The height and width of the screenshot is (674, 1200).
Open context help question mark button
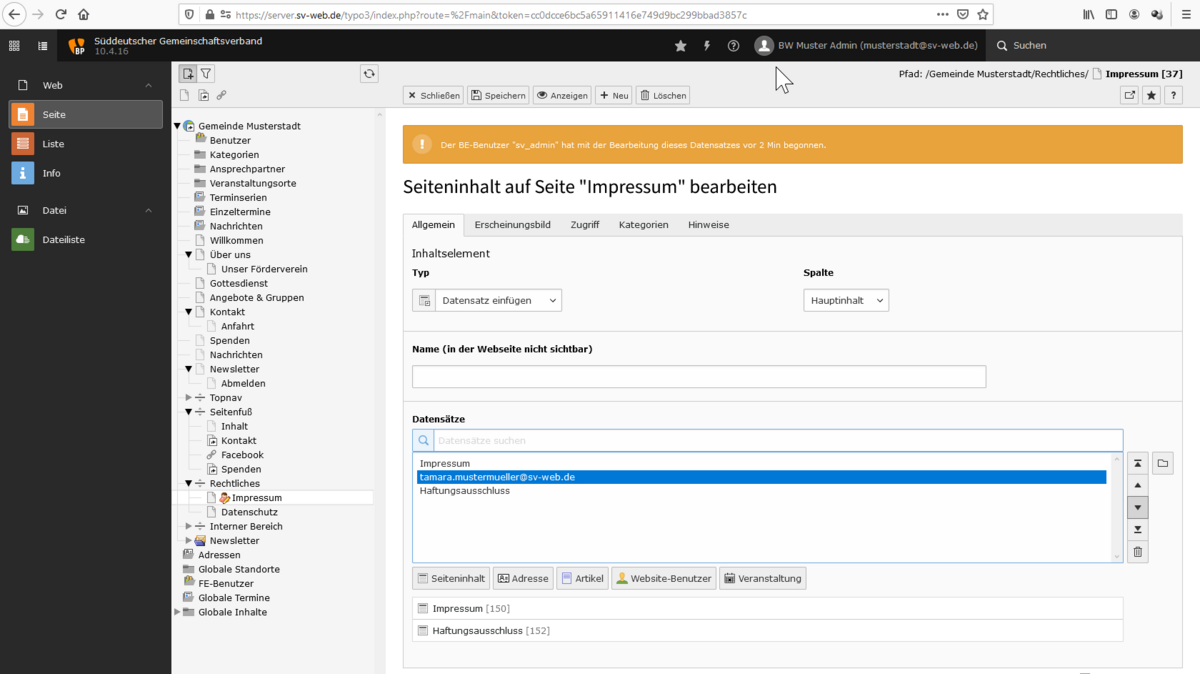(1174, 96)
